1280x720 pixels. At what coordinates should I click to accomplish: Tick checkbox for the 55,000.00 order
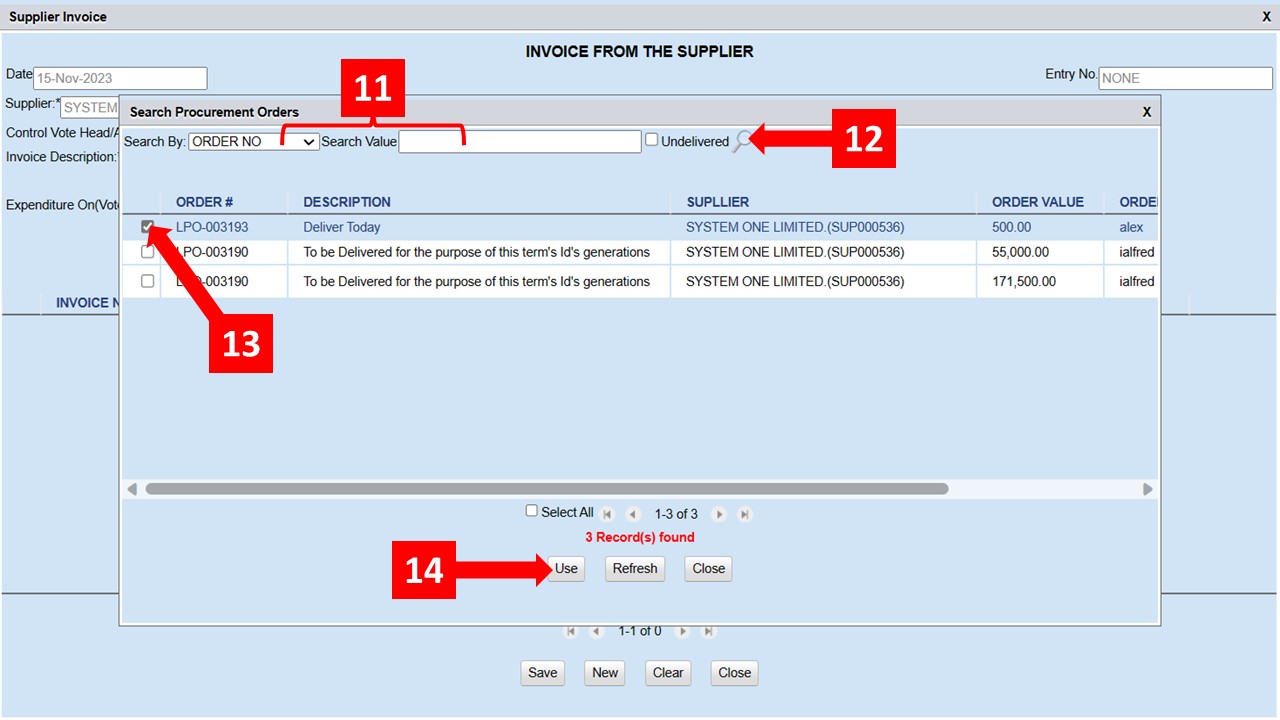pyautogui.click(x=148, y=252)
